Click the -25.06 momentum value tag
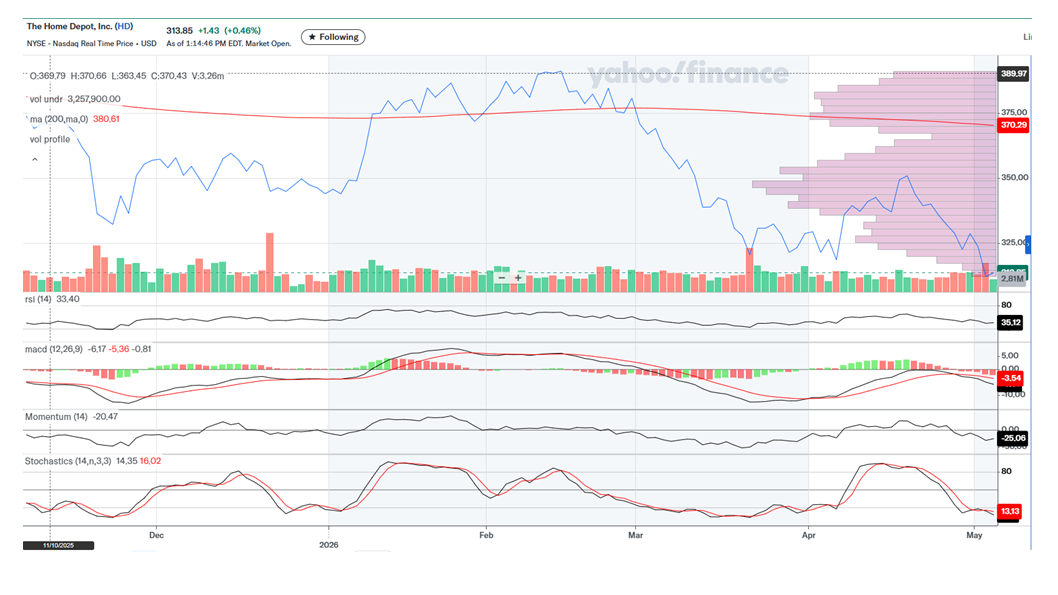 (1013, 438)
